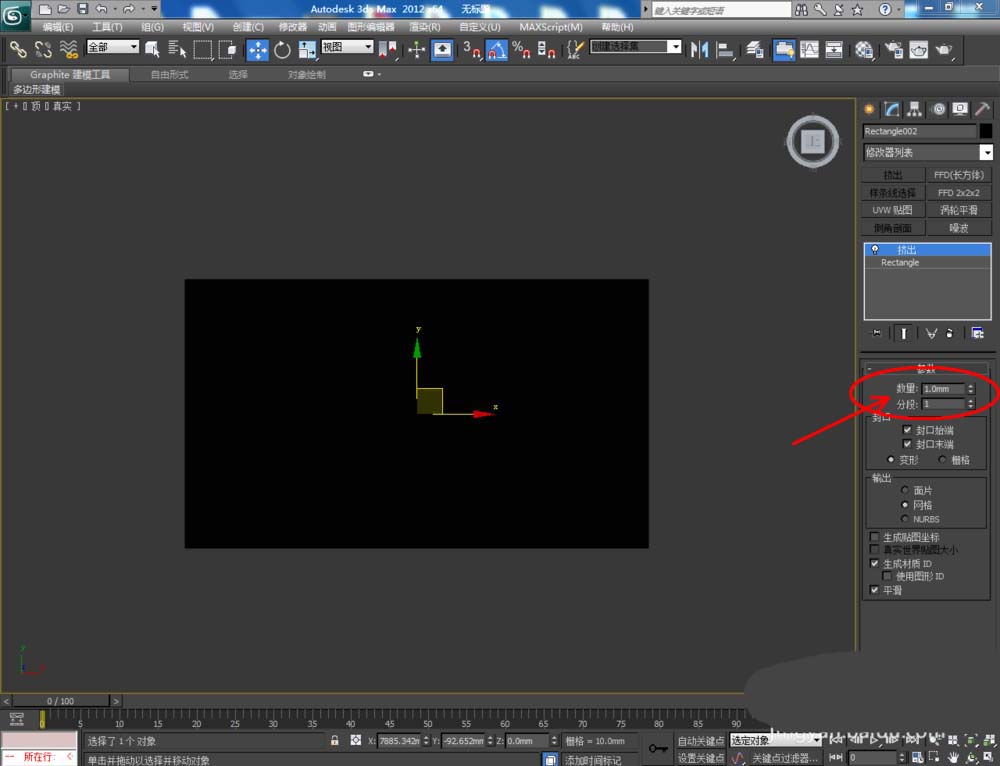The width and height of the screenshot is (1000, 766).
Task: Activate Select and Scale tool
Action: (307, 49)
